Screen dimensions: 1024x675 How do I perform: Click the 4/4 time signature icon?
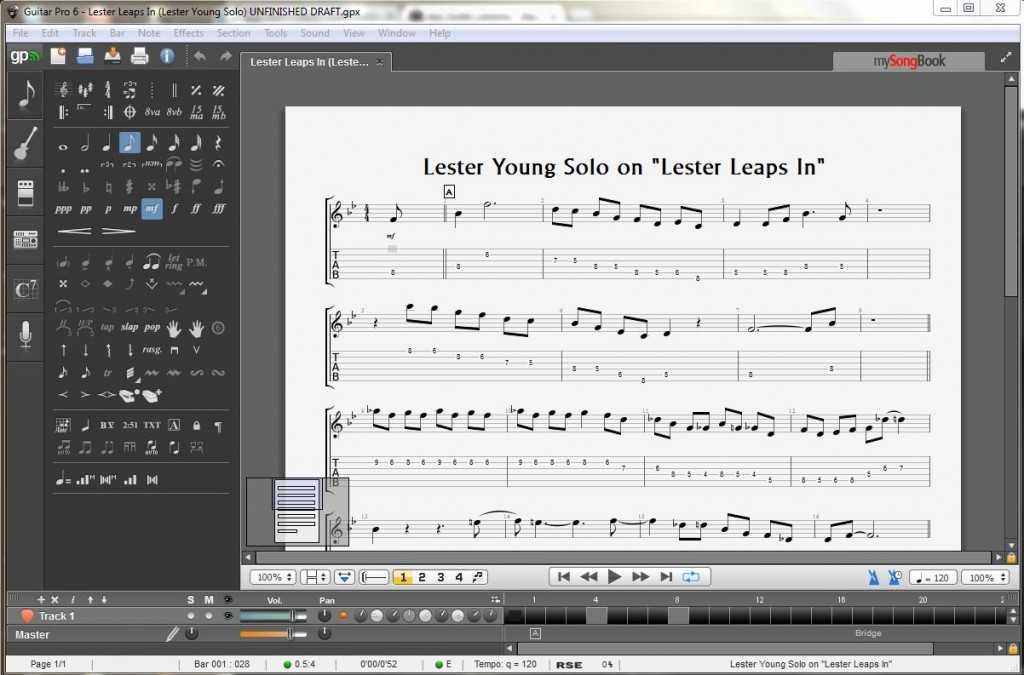click(x=107, y=90)
